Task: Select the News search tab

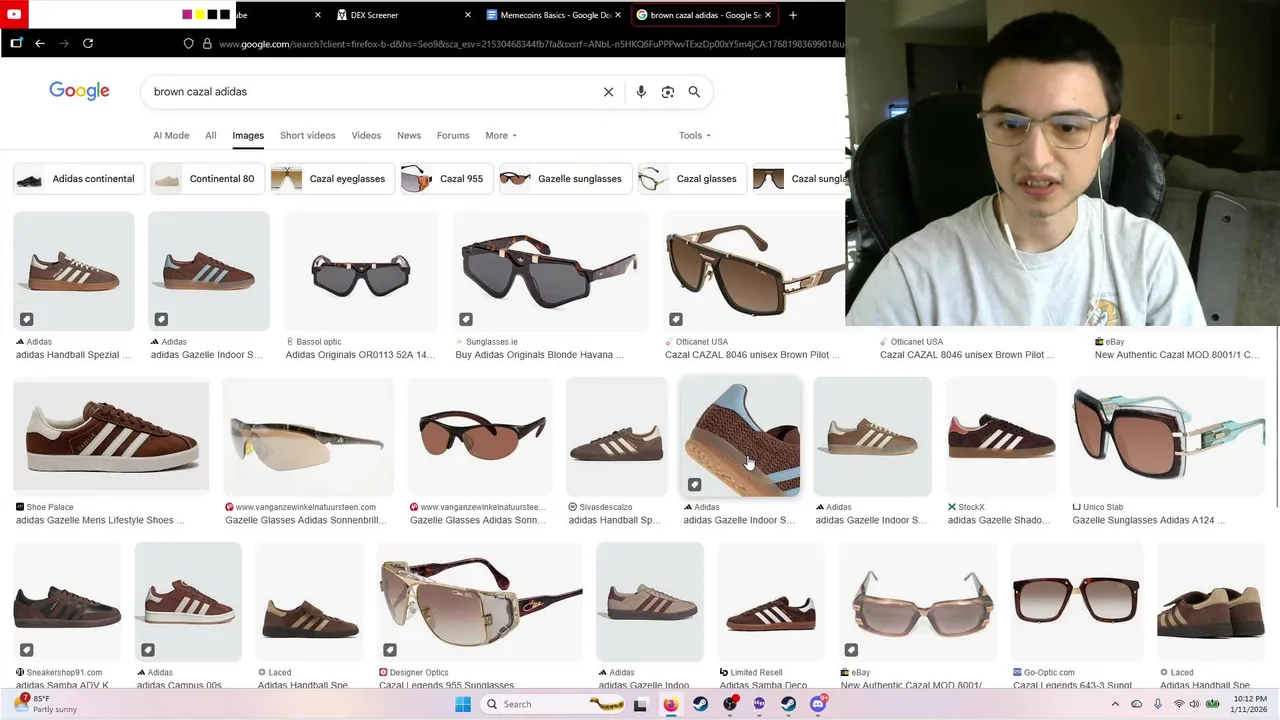Action: pos(409,135)
